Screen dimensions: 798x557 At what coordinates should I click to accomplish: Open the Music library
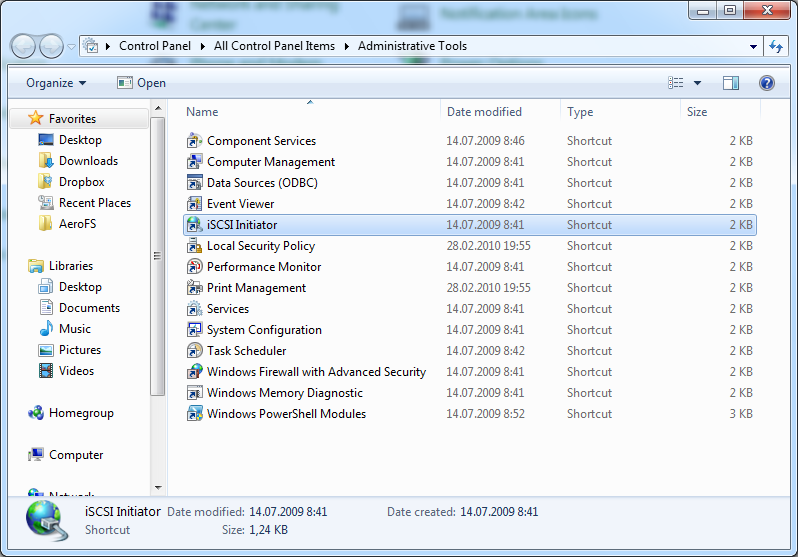(x=65, y=328)
